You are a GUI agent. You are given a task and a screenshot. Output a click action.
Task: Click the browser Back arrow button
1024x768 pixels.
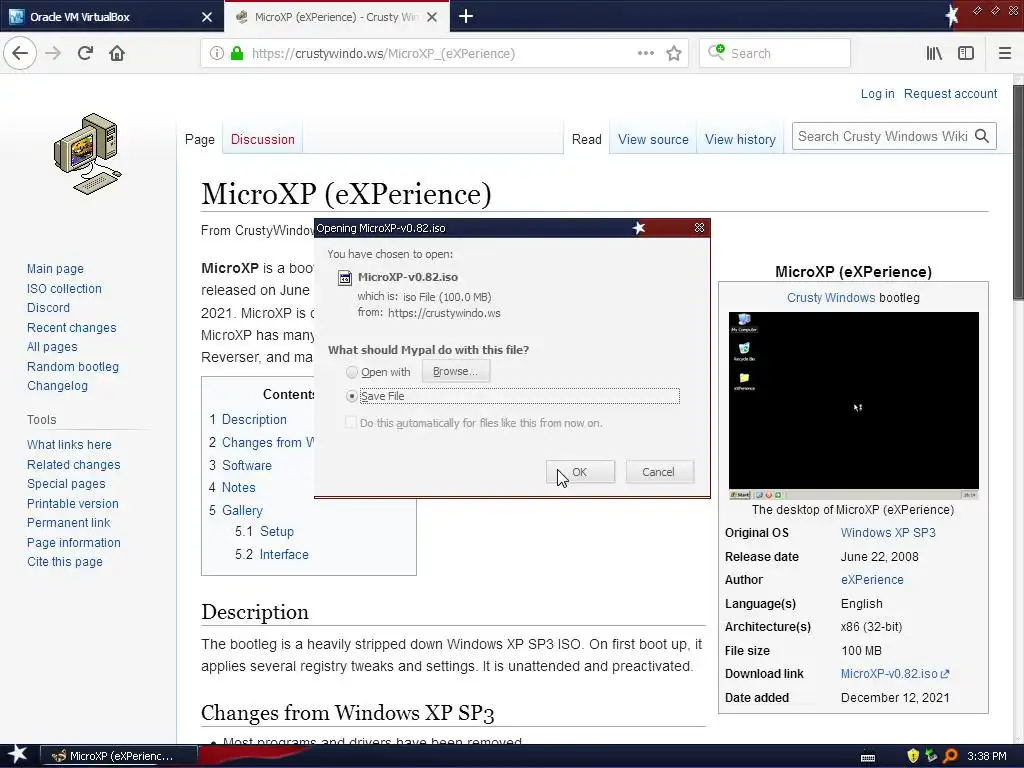pos(20,53)
